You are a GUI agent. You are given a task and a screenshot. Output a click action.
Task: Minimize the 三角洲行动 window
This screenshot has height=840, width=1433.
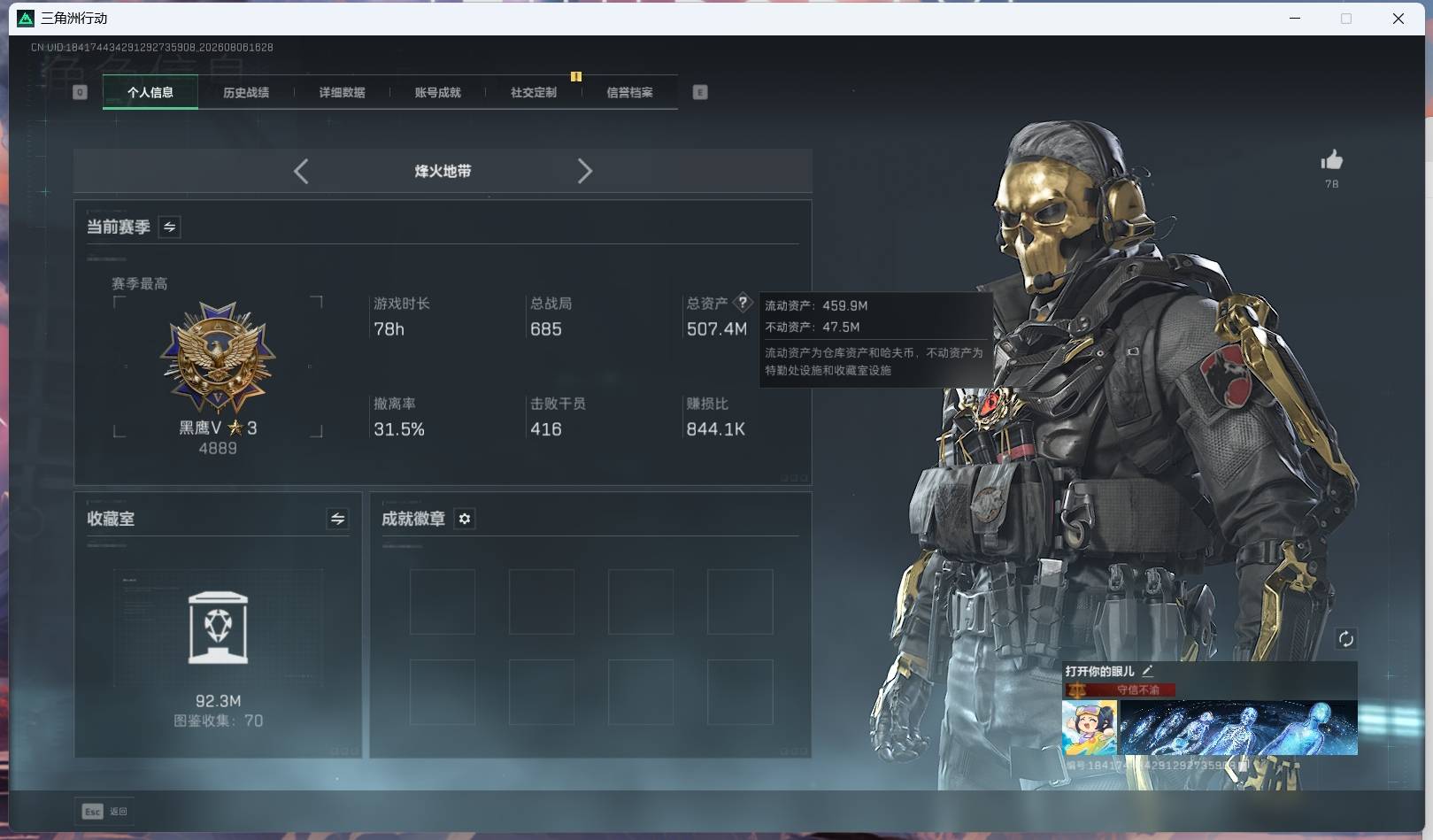1295,19
